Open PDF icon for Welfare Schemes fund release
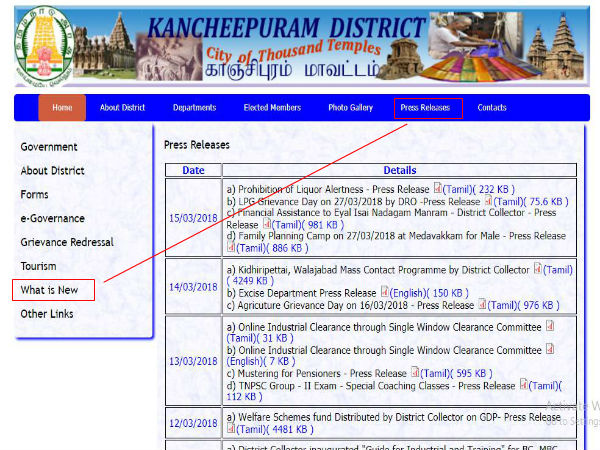Viewport: 600px width, 450px height. click(x=231, y=428)
